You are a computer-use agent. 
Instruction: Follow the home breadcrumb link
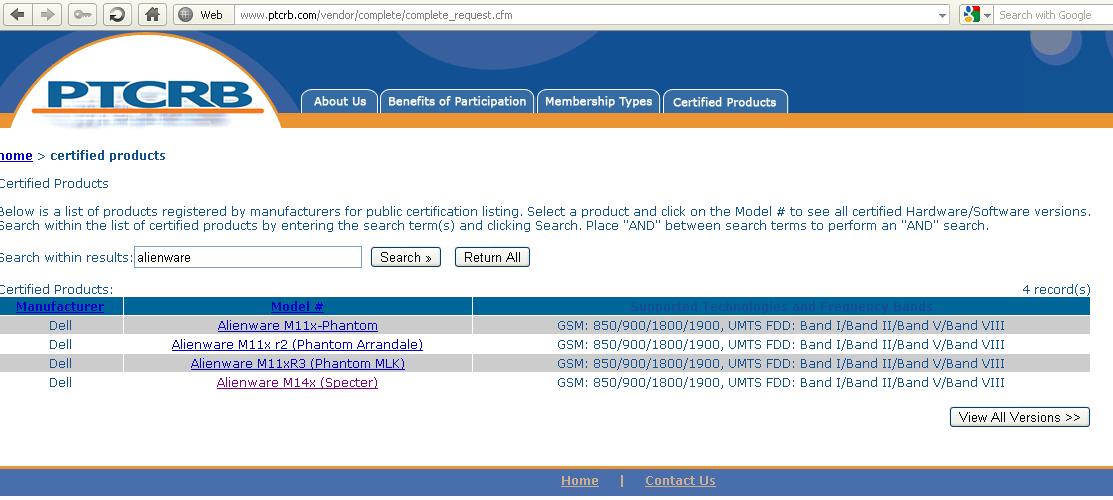(x=16, y=156)
